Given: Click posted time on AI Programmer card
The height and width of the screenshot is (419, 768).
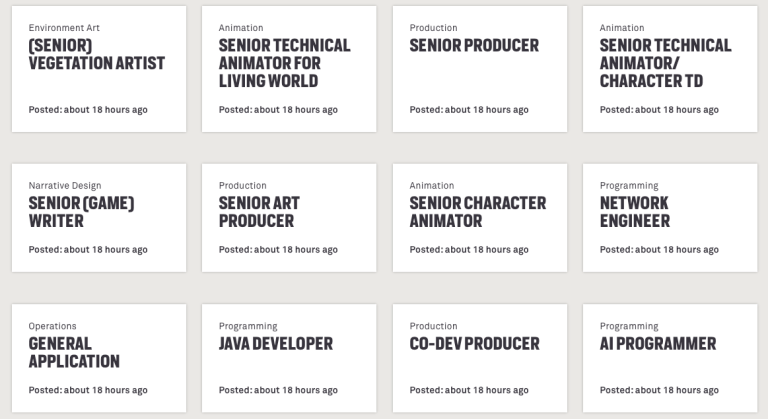Looking at the screenshot, I should pyautogui.click(x=659, y=391).
